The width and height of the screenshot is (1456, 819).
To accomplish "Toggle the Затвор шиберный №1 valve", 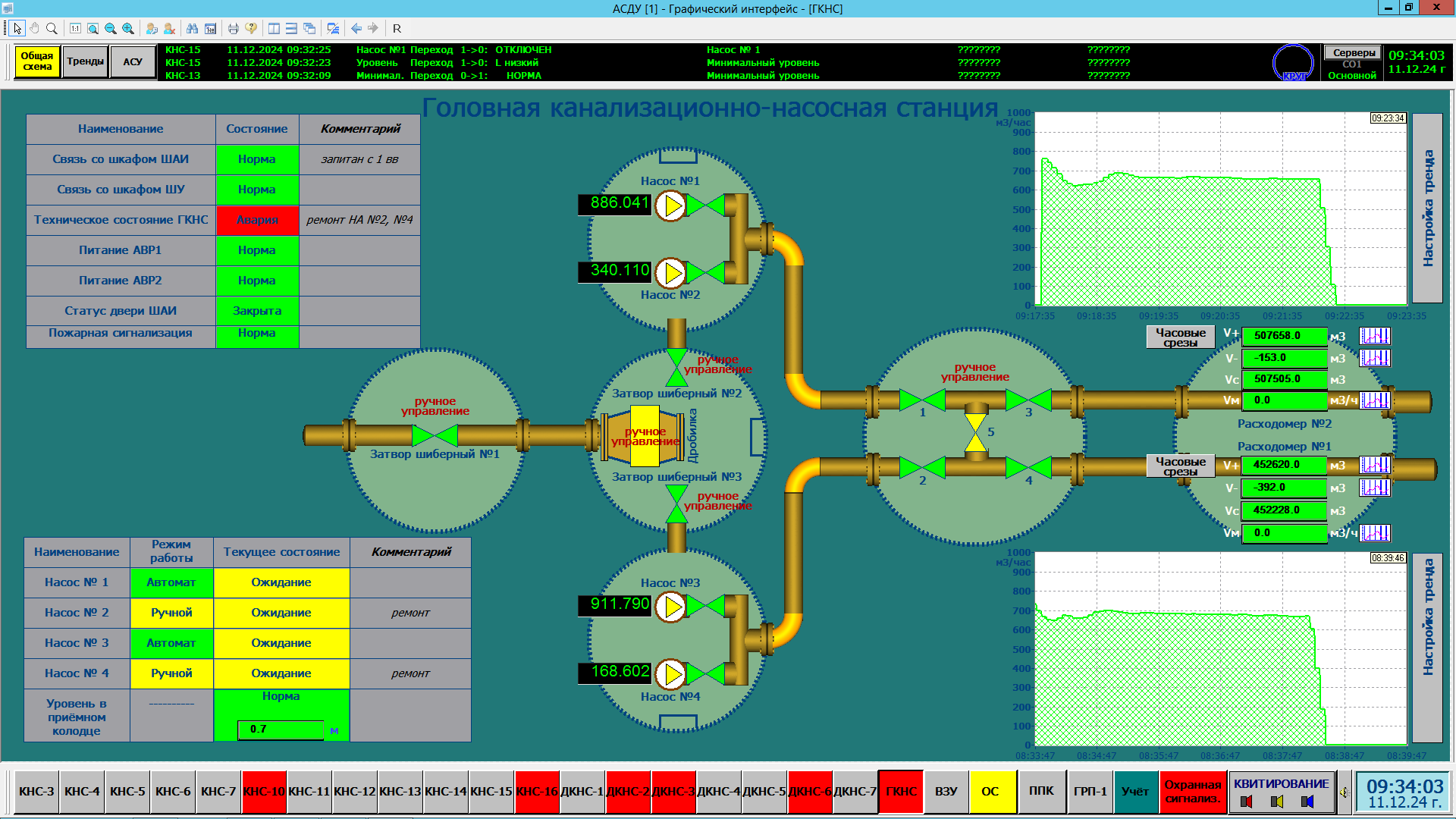I will coord(435,435).
